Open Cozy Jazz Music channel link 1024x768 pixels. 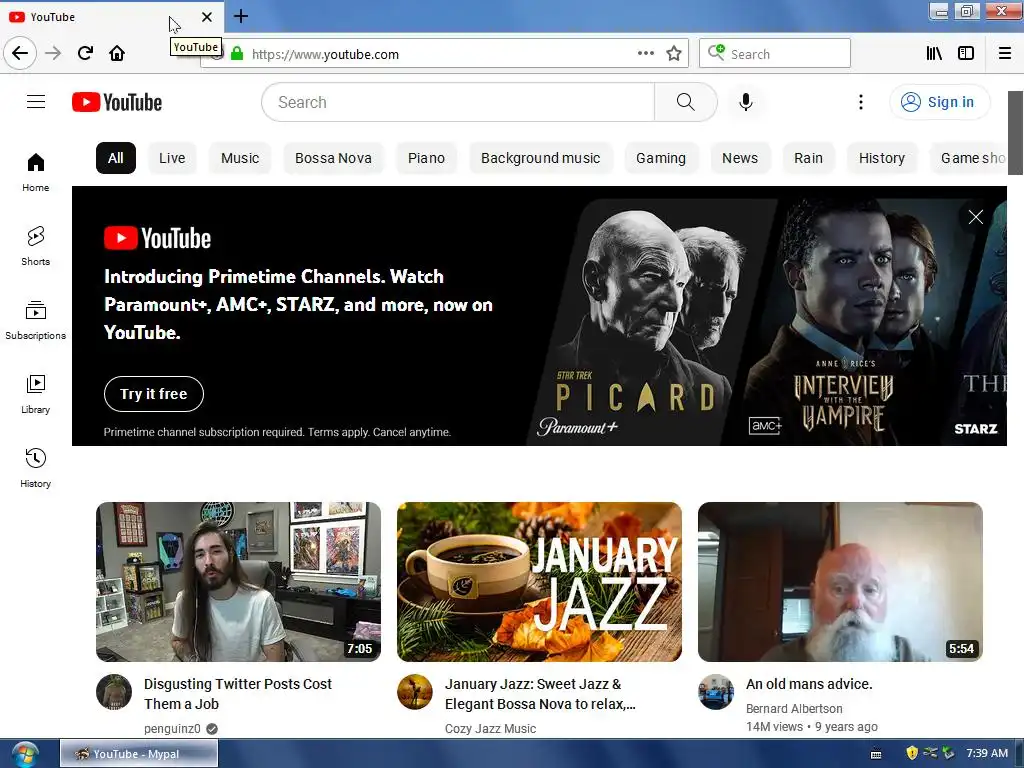point(490,729)
